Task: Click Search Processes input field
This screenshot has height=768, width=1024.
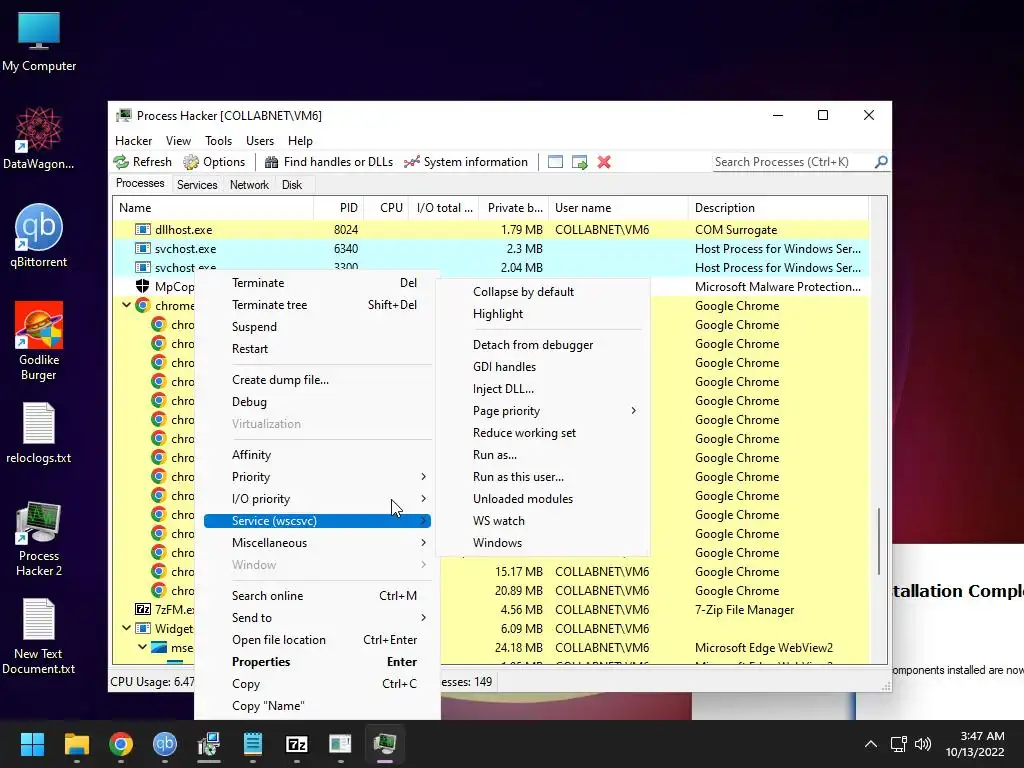Action: tap(793, 162)
